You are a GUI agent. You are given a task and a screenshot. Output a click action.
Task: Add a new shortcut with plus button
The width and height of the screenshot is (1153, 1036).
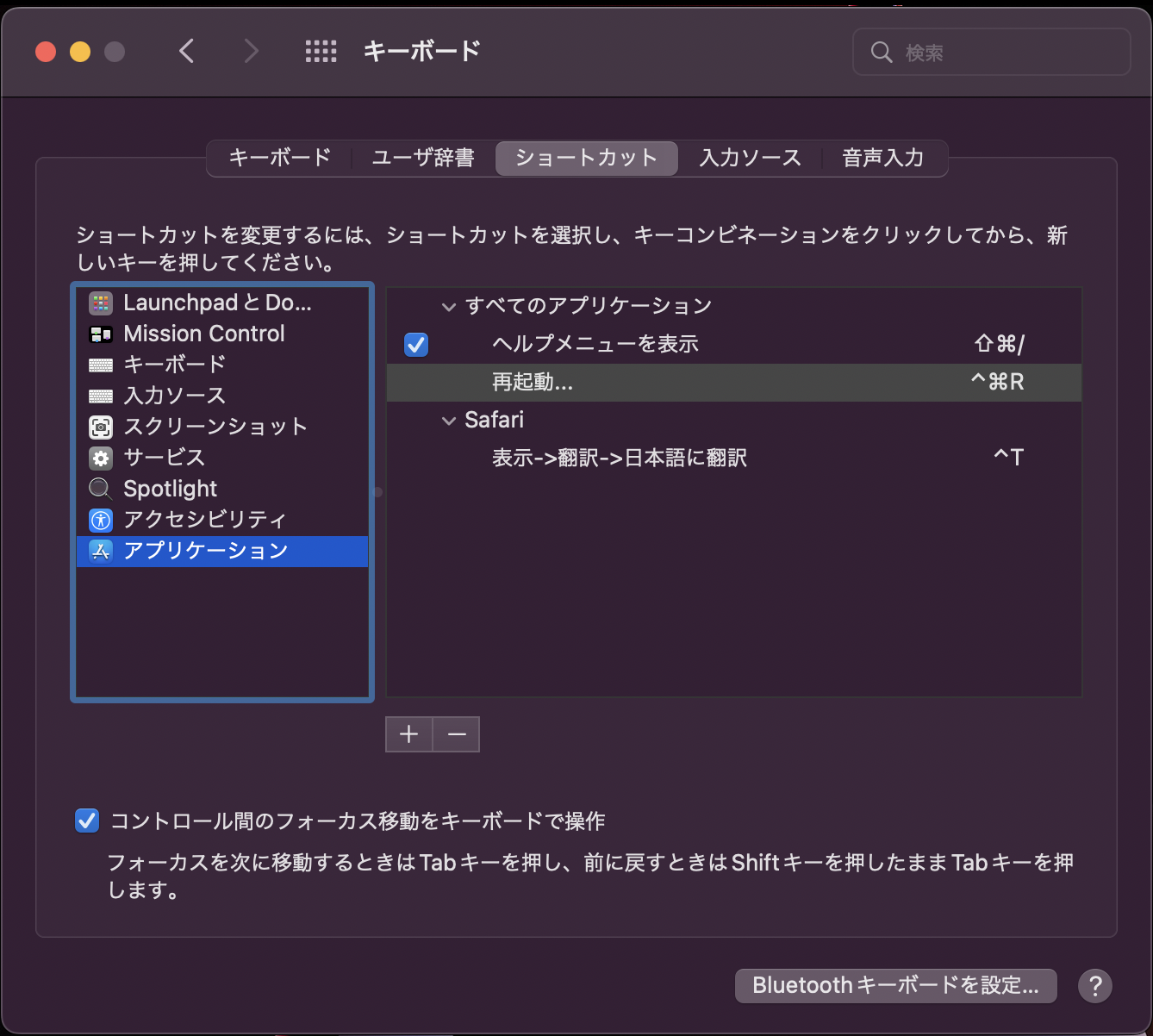[x=409, y=734]
